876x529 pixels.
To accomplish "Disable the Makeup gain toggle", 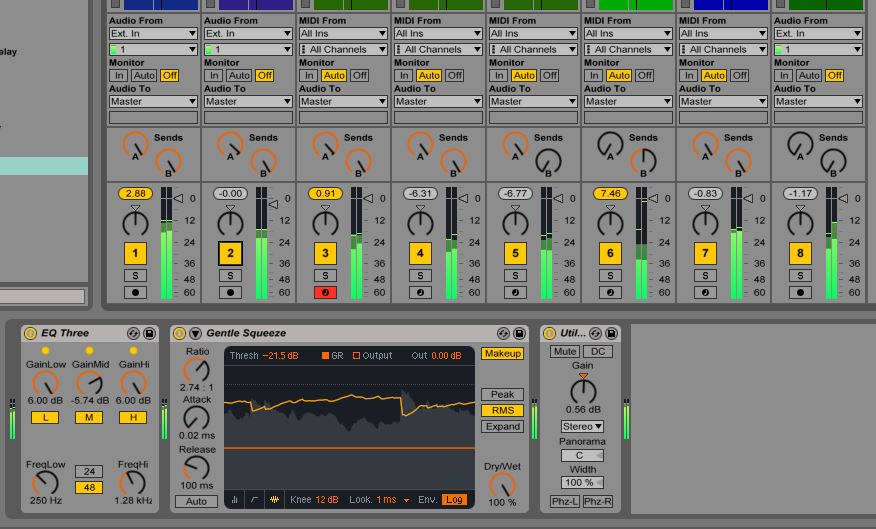I will (x=502, y=354).
